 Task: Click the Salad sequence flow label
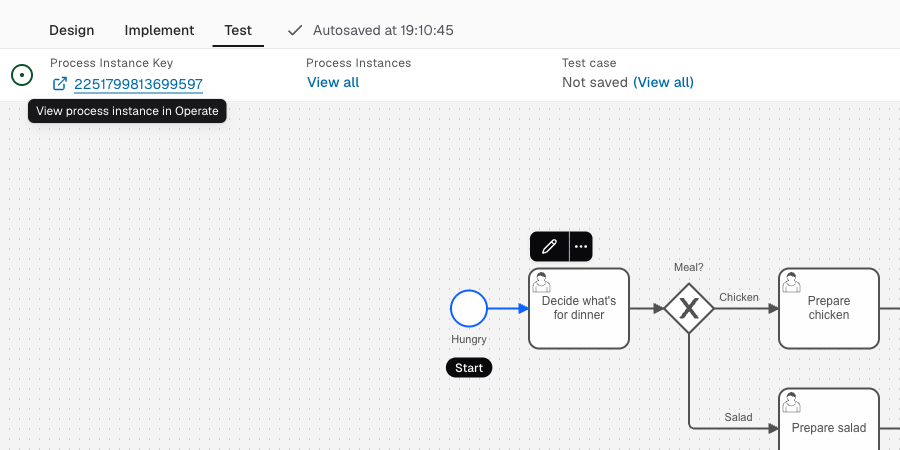tap(738, 417)
